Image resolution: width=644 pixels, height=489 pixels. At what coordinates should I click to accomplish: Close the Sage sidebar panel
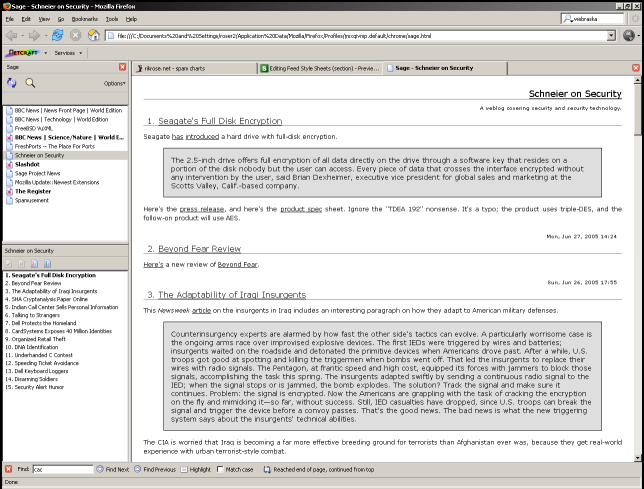tap(122, 67)
